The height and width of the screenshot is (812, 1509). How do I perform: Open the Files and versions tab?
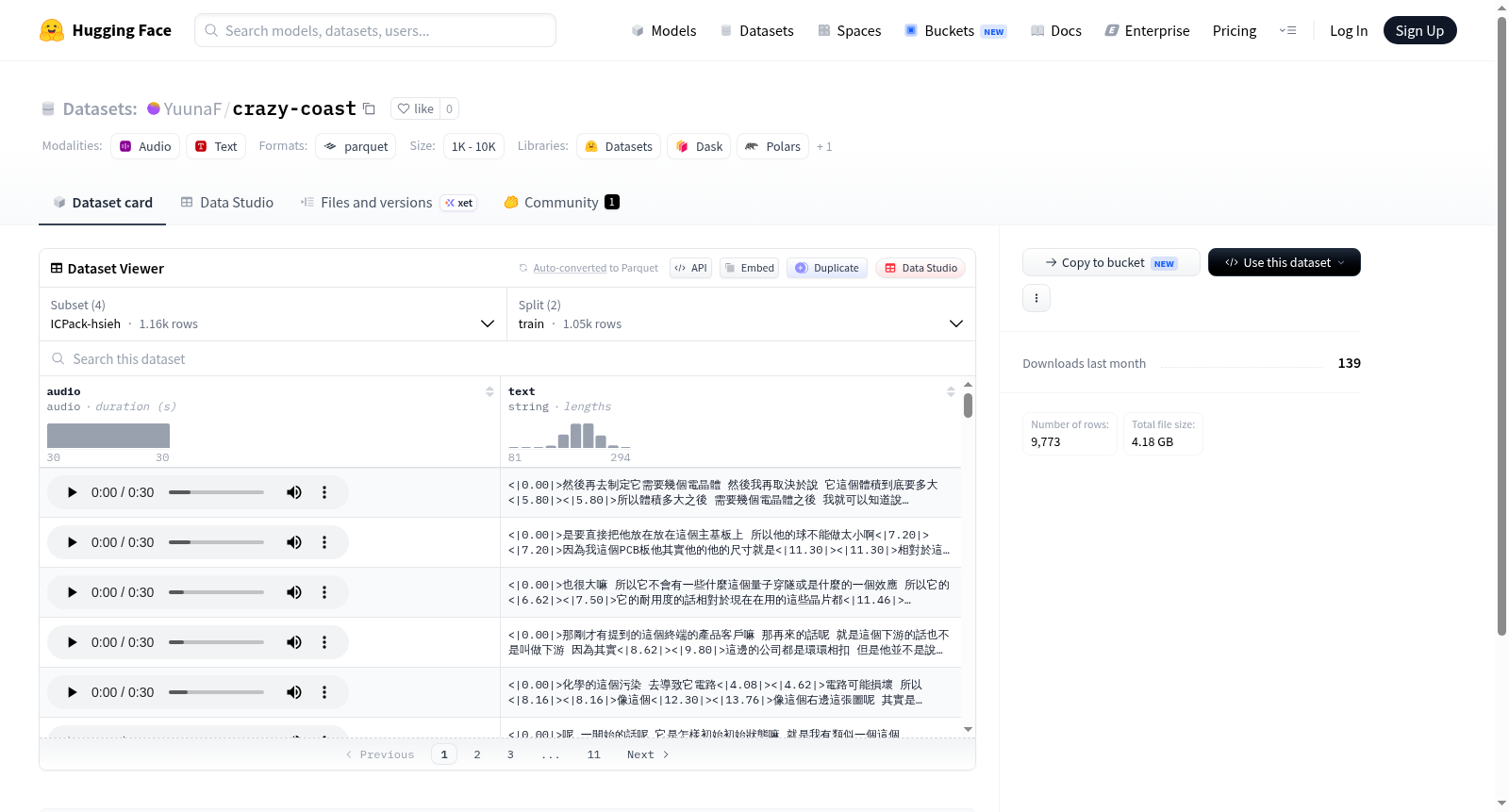tap(389, 202)
